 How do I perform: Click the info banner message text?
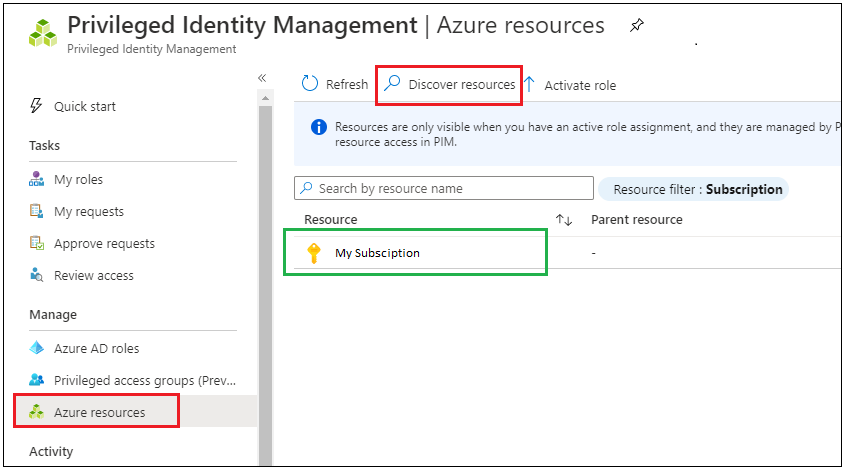tap(587, 134)
